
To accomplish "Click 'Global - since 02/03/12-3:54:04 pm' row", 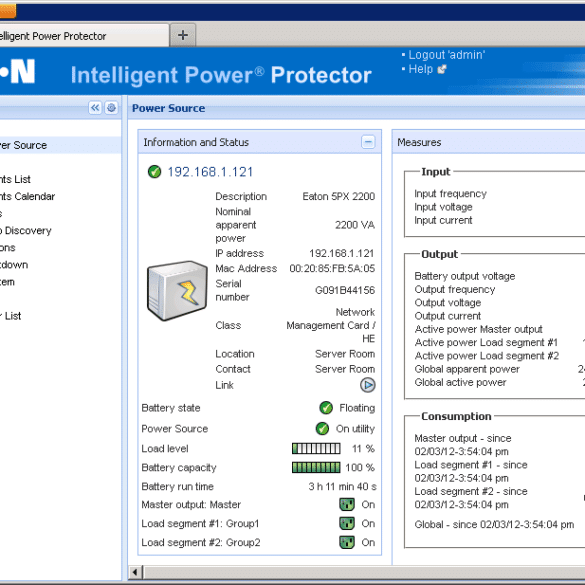I will [x=494, y=524].
